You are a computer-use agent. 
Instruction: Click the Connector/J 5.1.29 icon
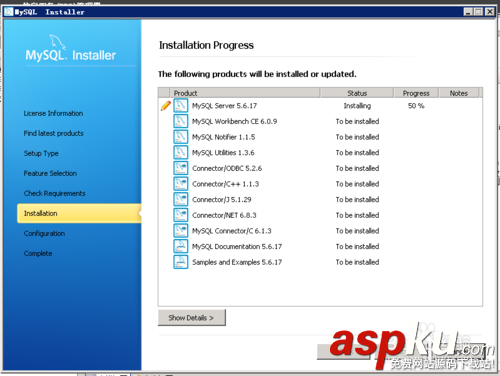pyautogui.click(x=181, y=200)
